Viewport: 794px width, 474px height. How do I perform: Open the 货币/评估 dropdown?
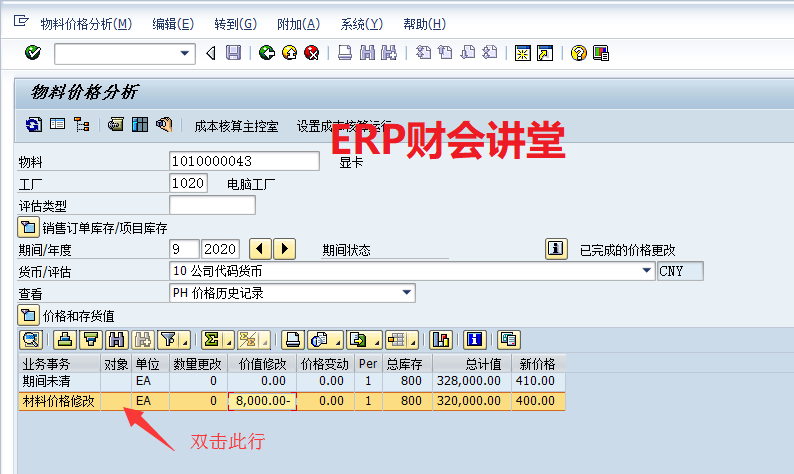click(645, 271)
